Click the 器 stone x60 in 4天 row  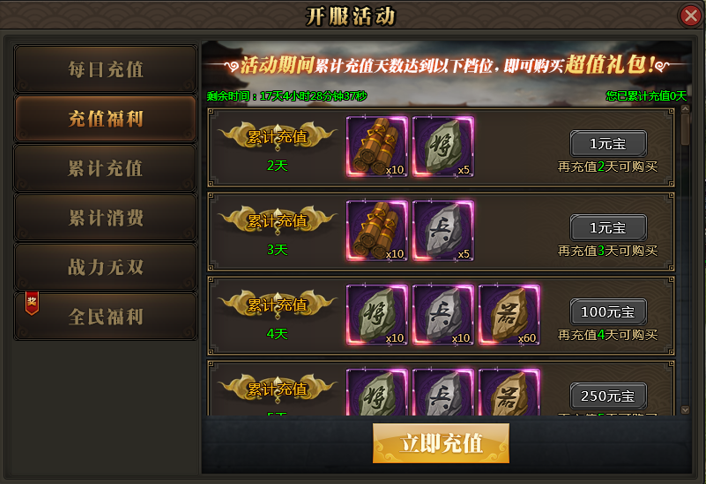509,315
